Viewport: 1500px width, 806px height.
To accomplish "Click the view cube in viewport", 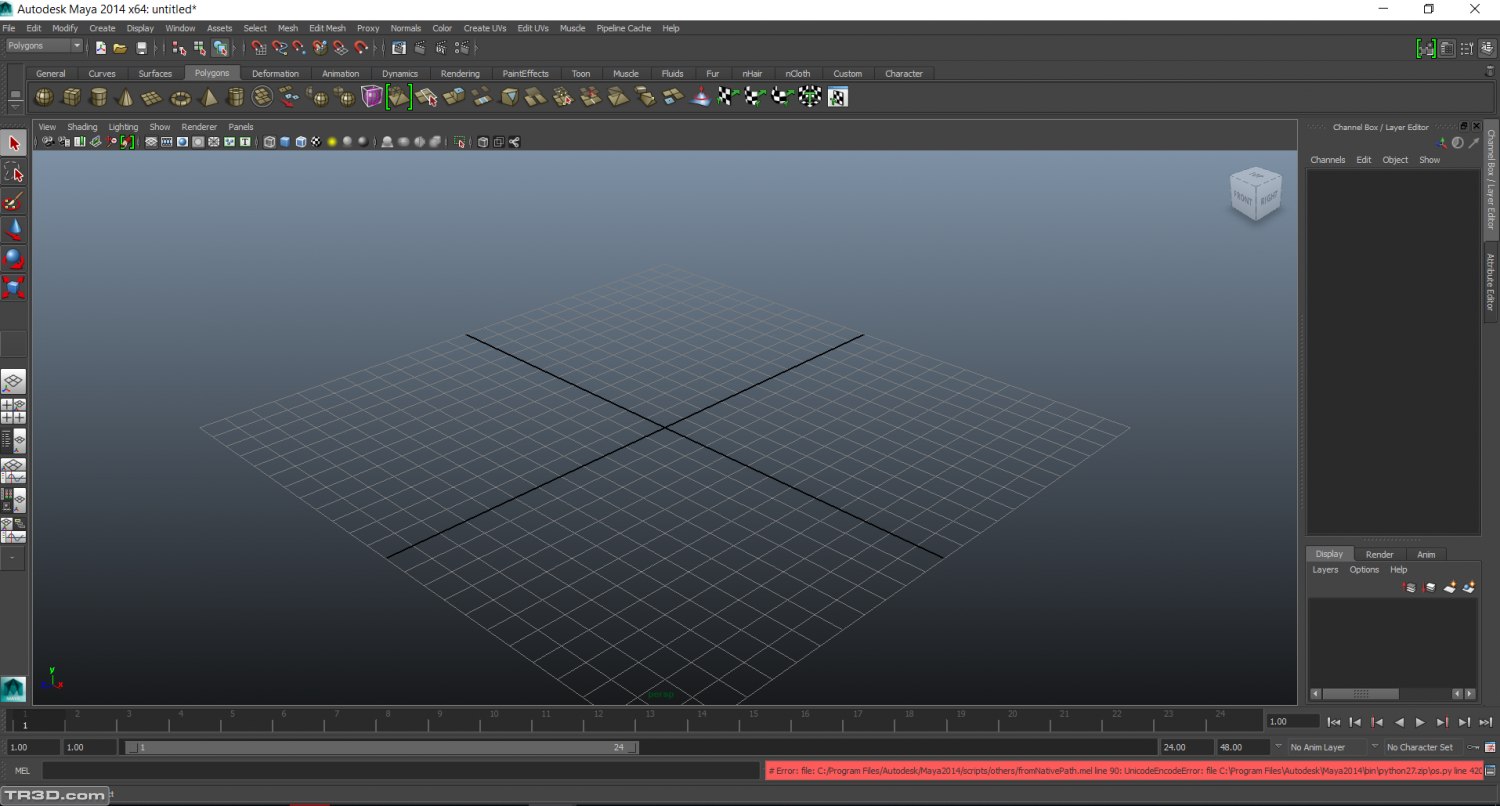I will (x=1255, y=194).
